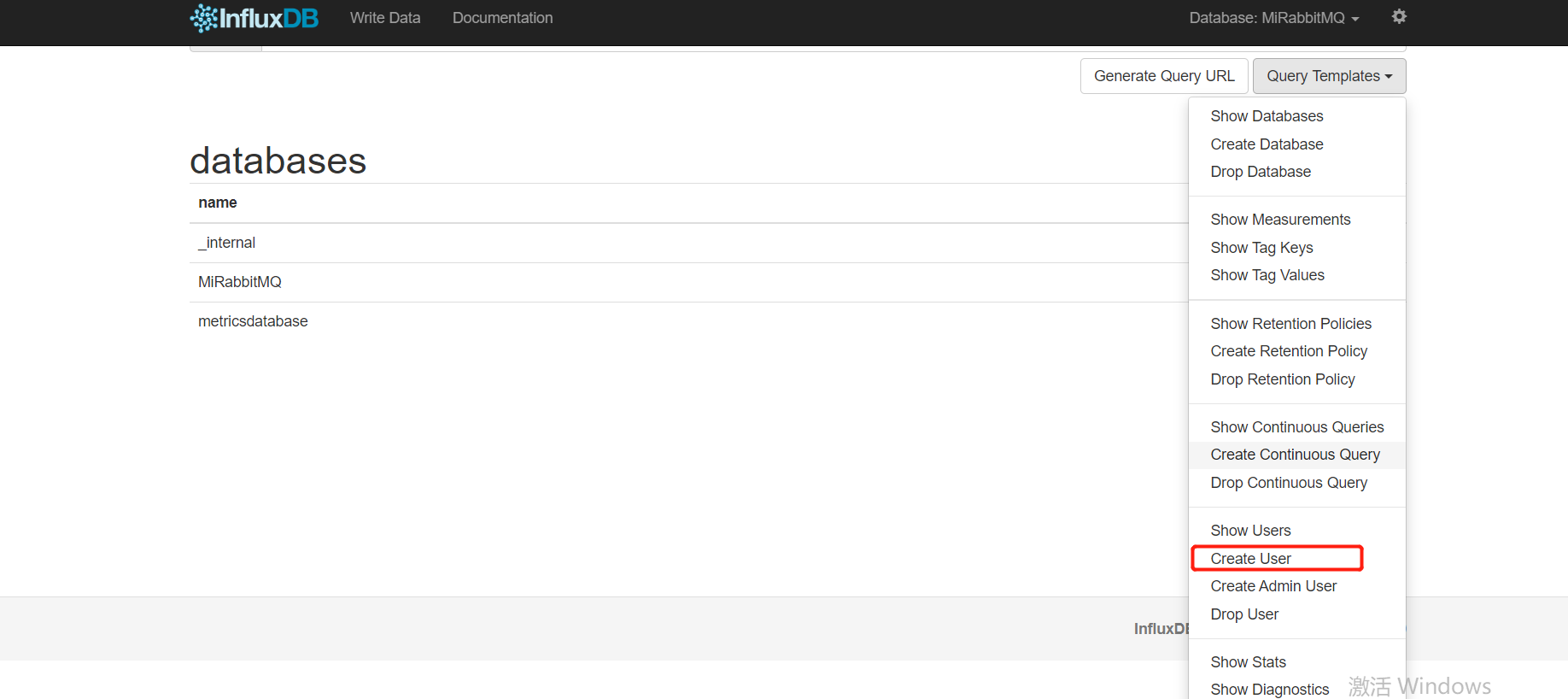Click the databases heading
The image size is (1568, 699).
278,161
